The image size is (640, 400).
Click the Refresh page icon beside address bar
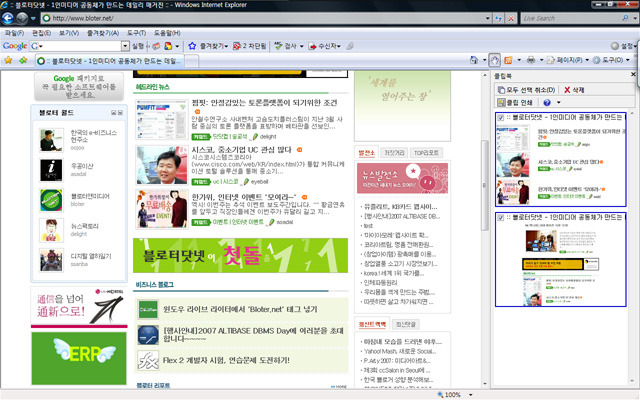click(498, 18)
